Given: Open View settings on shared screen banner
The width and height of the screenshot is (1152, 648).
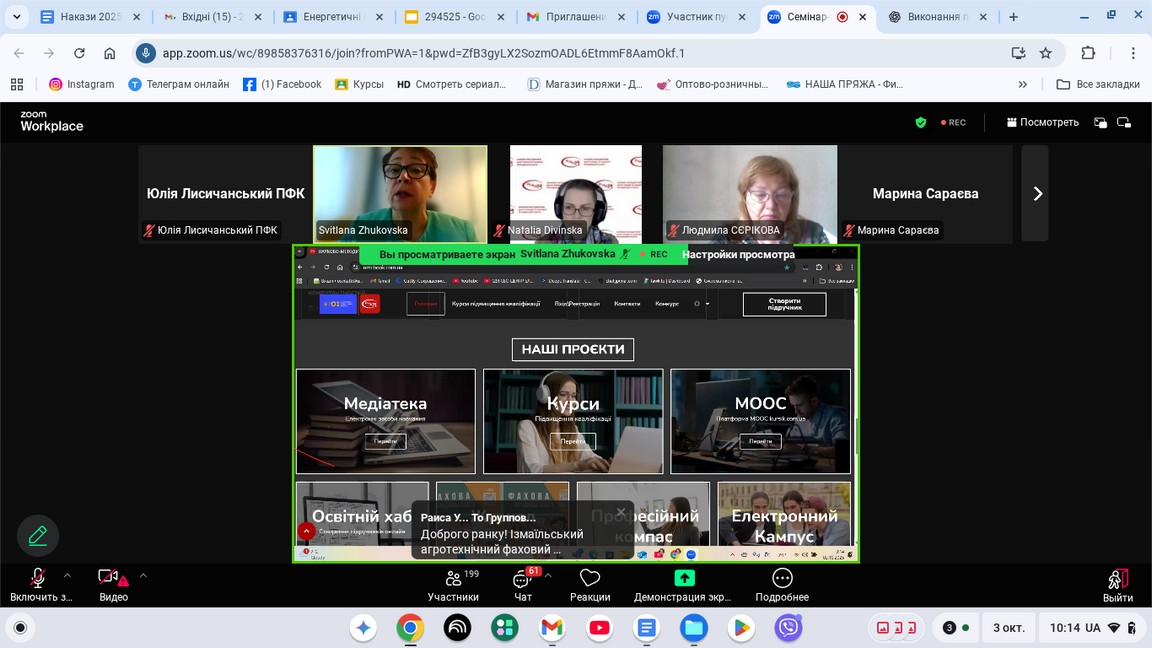Looking at the screenshot, I should click(x=738, y=254).
